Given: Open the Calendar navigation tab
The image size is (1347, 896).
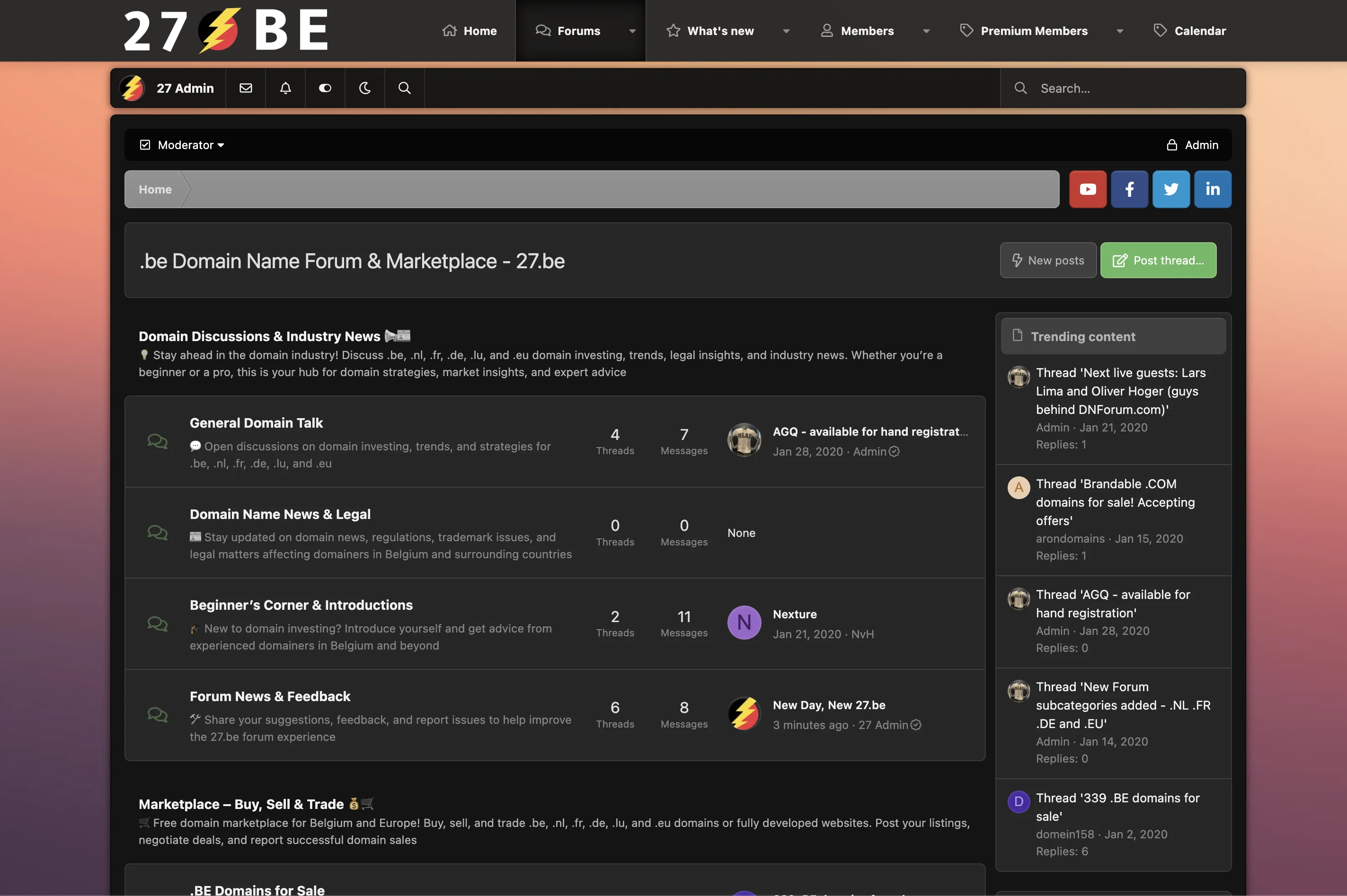Looking at the screenshot, I should 1190,31.
